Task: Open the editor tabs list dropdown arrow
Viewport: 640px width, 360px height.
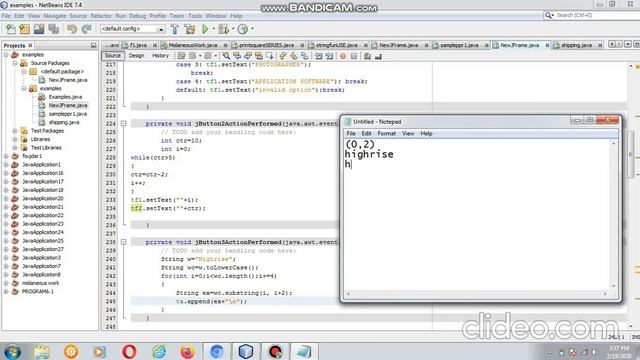Action: [628, 44]
